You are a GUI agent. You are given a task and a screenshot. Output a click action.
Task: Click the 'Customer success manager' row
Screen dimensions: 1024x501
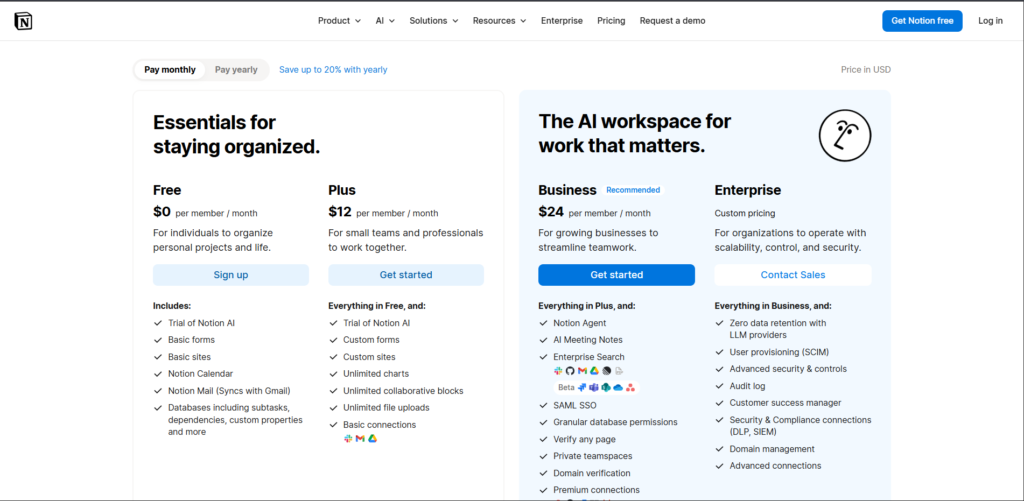click(786, 403)
